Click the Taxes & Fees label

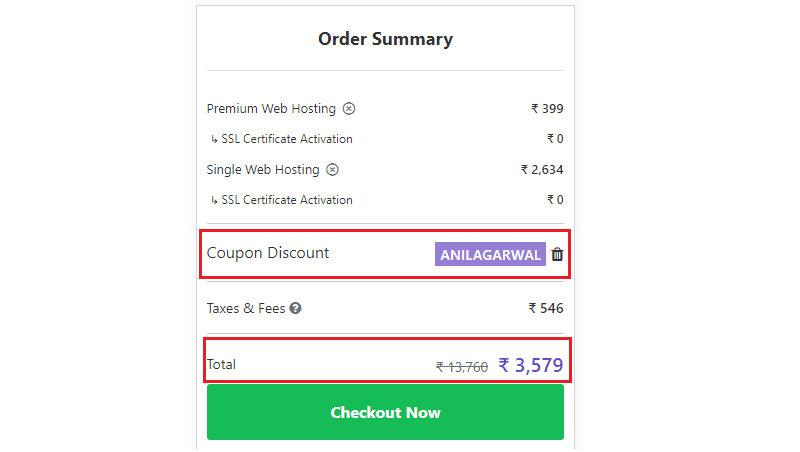click(246, 308)
